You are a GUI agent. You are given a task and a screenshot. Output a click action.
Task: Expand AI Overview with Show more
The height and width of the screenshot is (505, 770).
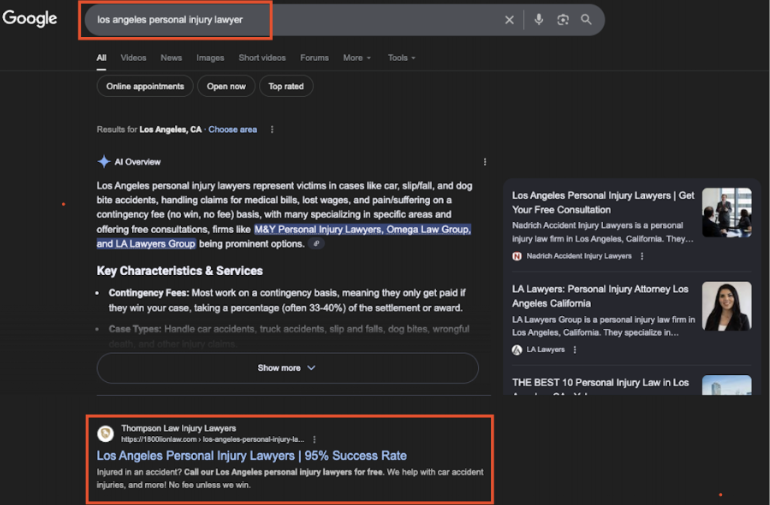click(287, 368)
